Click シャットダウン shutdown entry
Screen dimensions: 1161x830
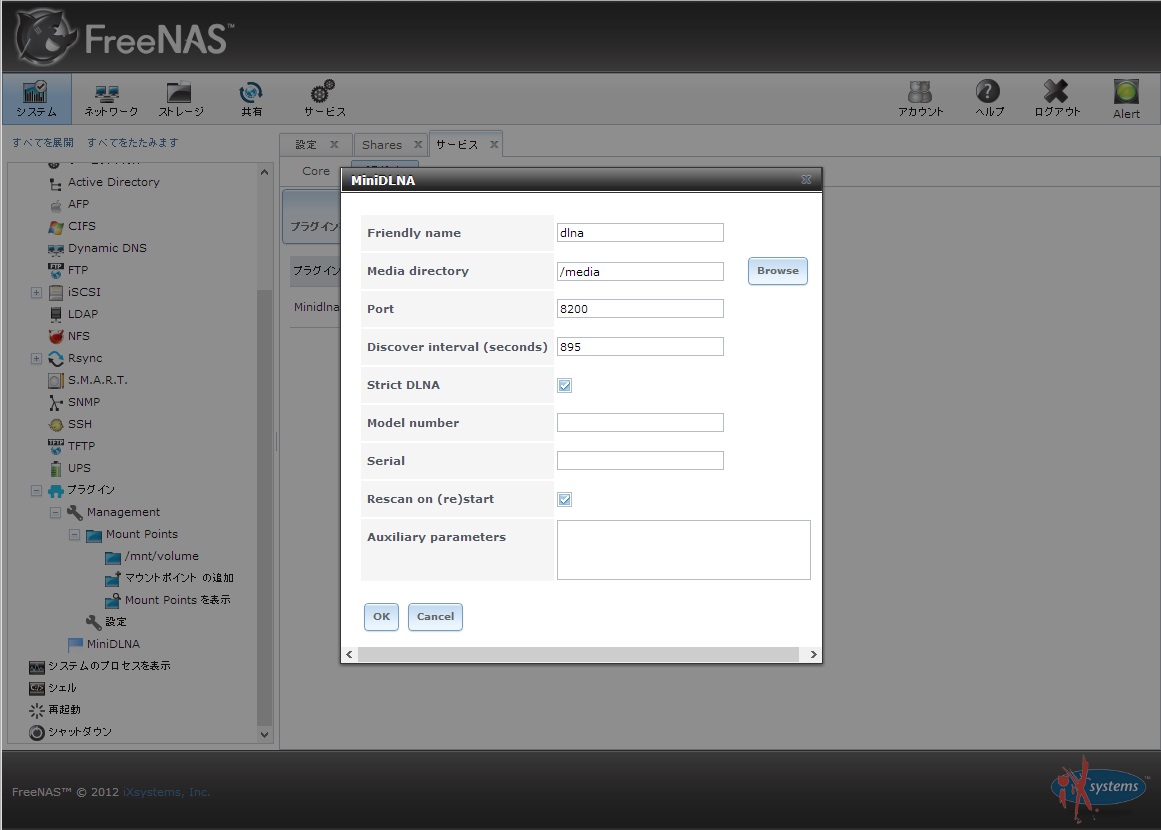pos(79,732)
